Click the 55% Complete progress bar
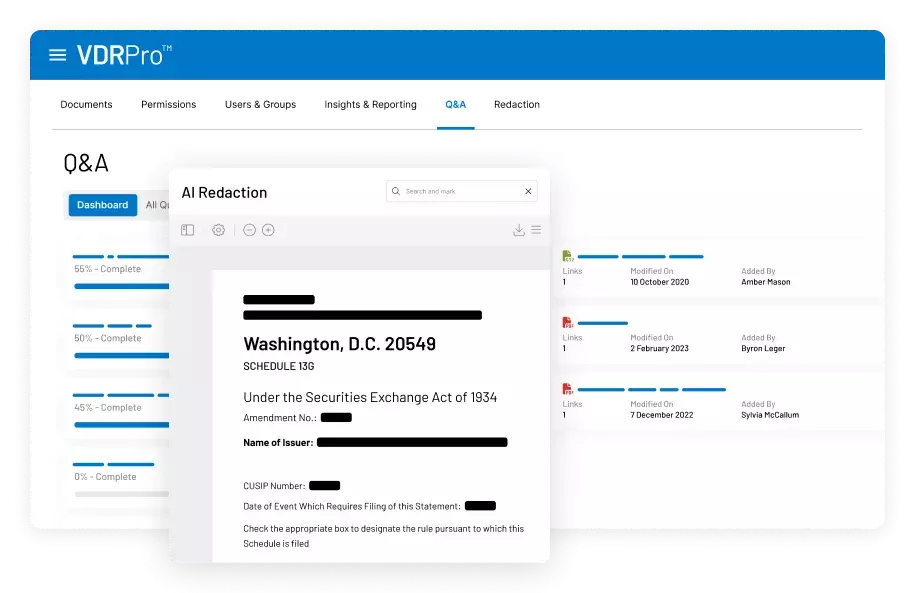This screenshot has height=593, width=915. click(x=120, y=286)
